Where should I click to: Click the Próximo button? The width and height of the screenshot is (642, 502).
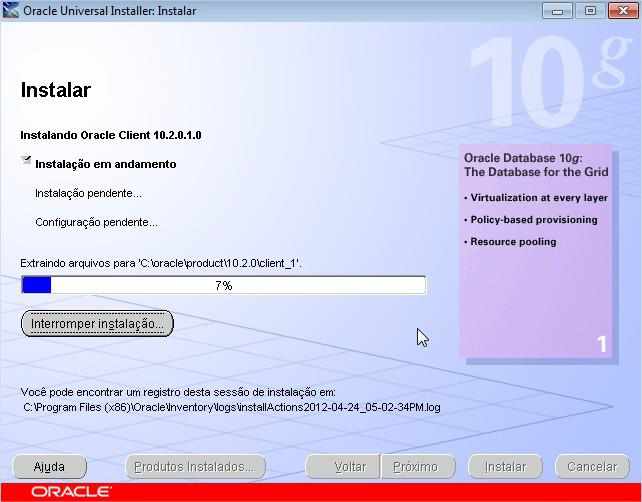pyautogui.click(x=418, y=467)
